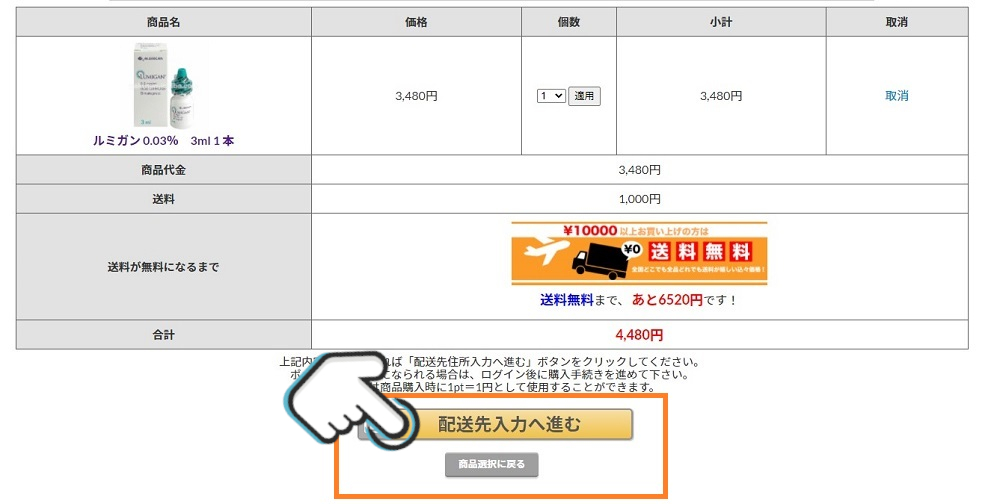Click the red あと6520円 remaining amount text
This screenshot has height=504, width=1000.
click(666, 299)
